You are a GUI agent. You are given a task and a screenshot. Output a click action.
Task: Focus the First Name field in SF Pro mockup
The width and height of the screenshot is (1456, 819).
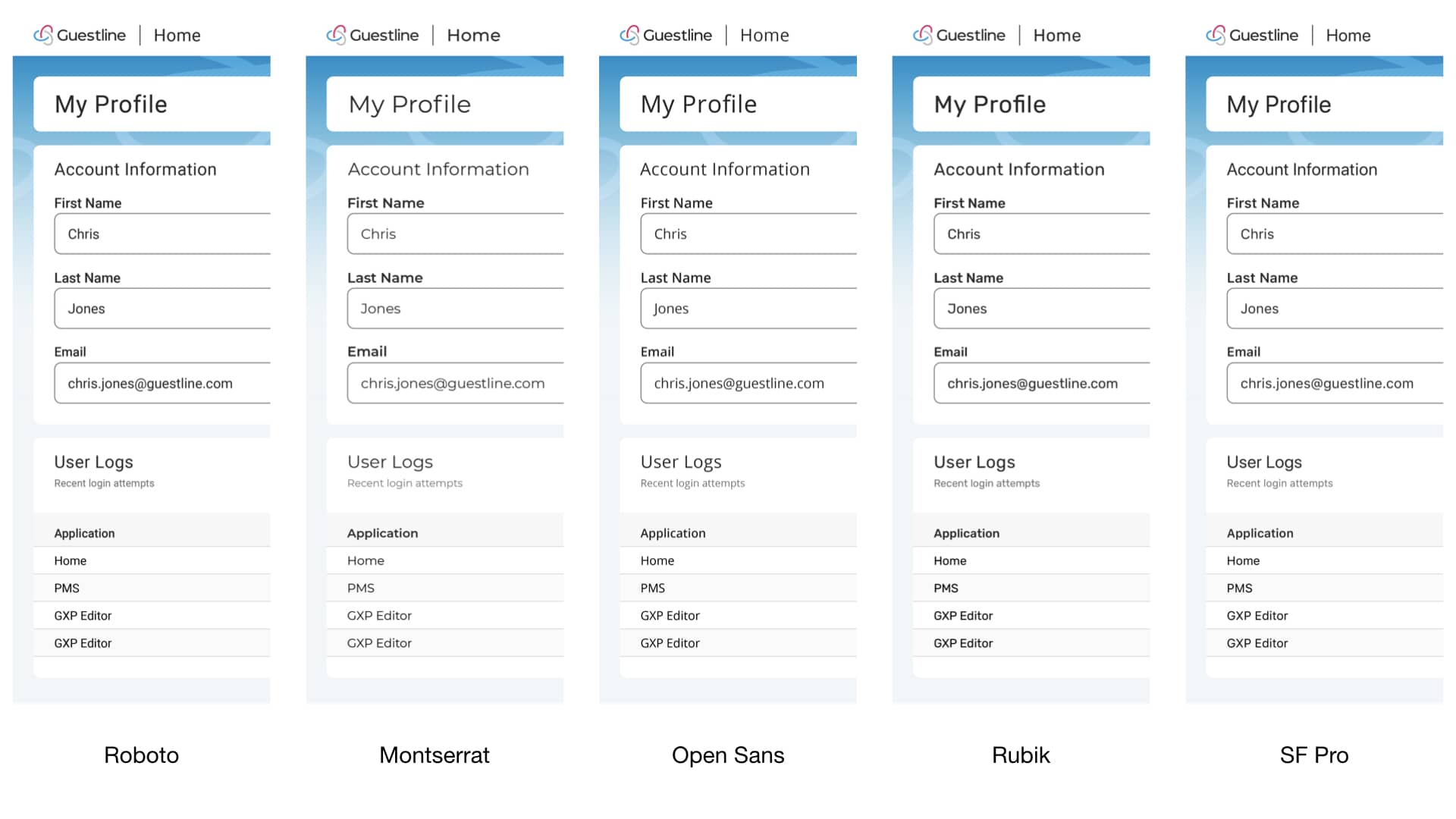pyautogui.click(x=1335, y=234)
